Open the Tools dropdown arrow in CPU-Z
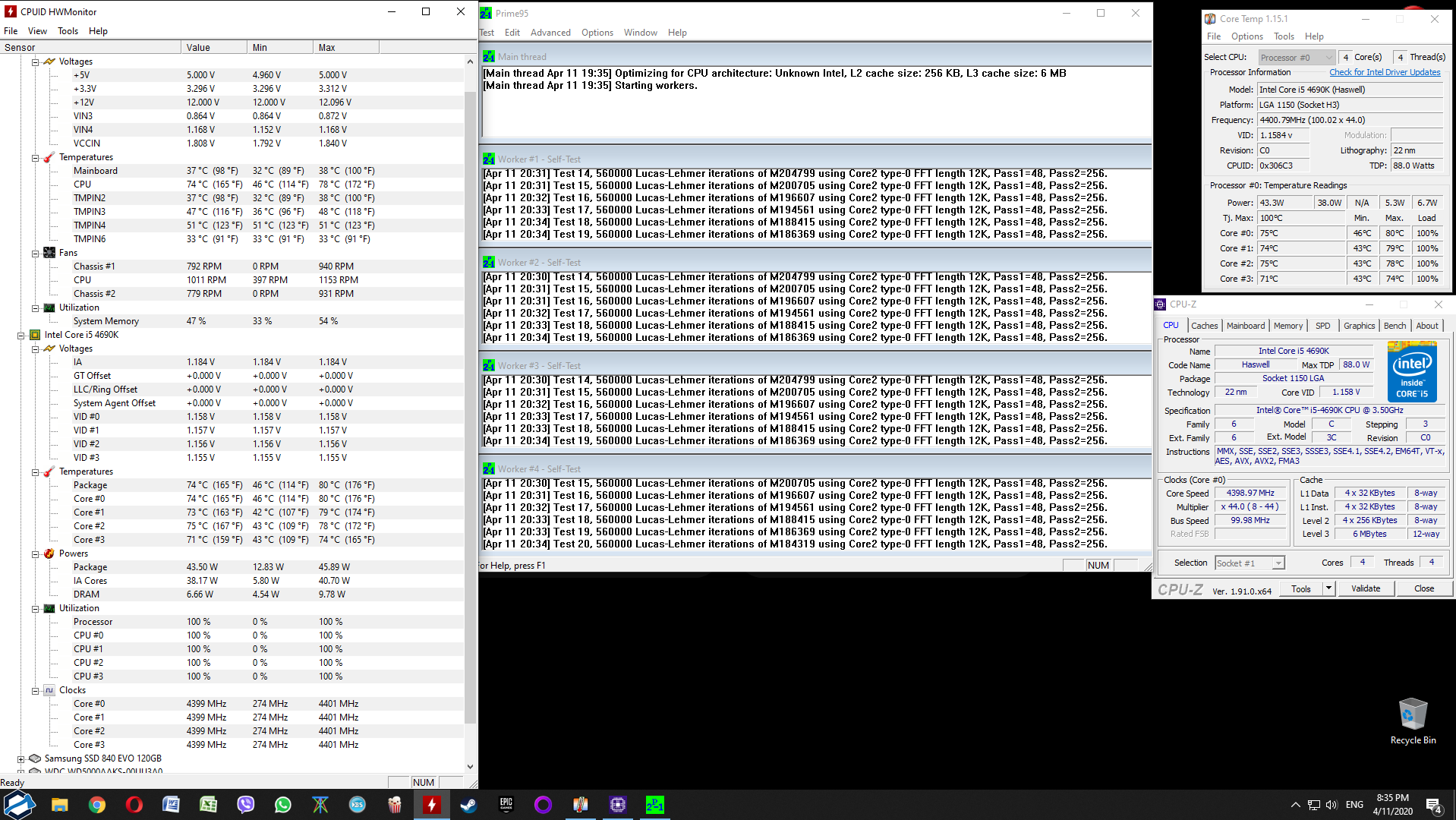Image resolution: width=1456 pixels, height=820 pixels. pyautogui.click(x=1328, y=588)
